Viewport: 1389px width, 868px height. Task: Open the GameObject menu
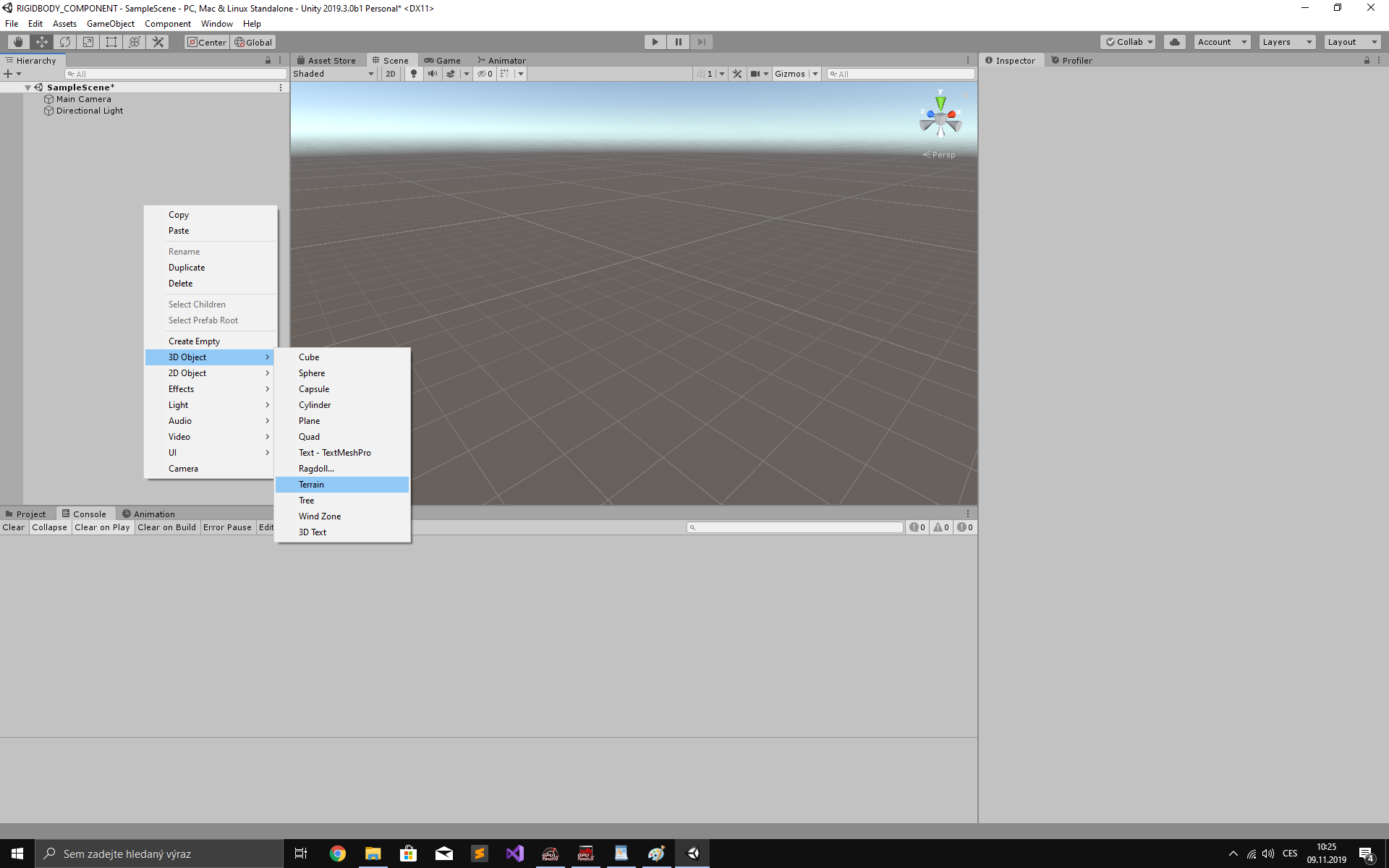point(110,23)
